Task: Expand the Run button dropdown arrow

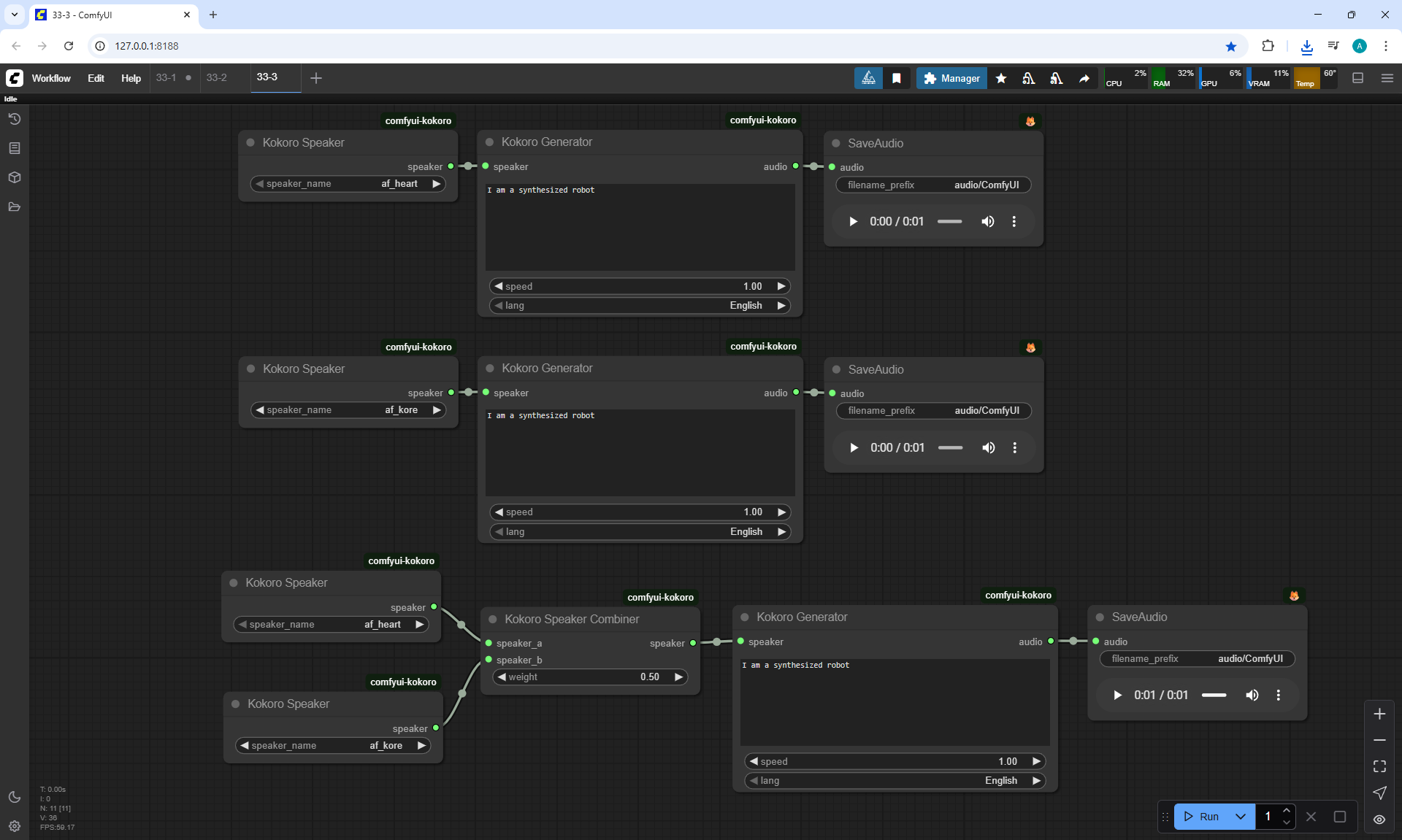Action: point(1241,817)
